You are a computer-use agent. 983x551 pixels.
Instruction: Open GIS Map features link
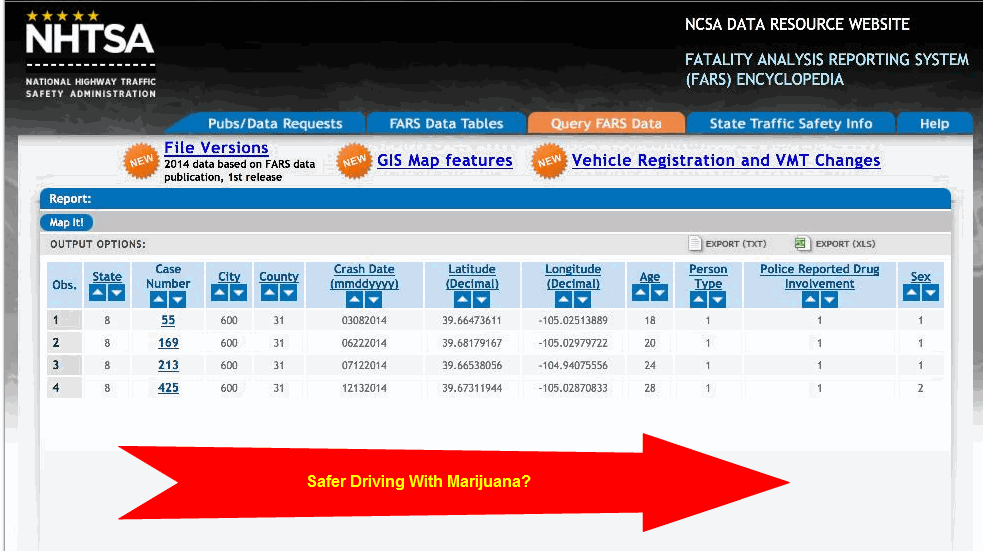point(444,160)
